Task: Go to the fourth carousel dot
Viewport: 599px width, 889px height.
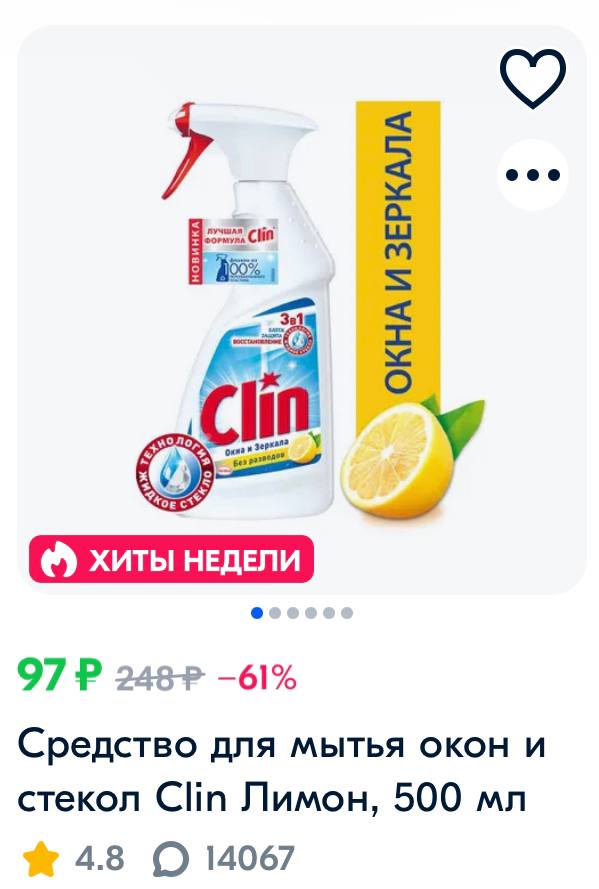Action: click(x=311, y=612)
